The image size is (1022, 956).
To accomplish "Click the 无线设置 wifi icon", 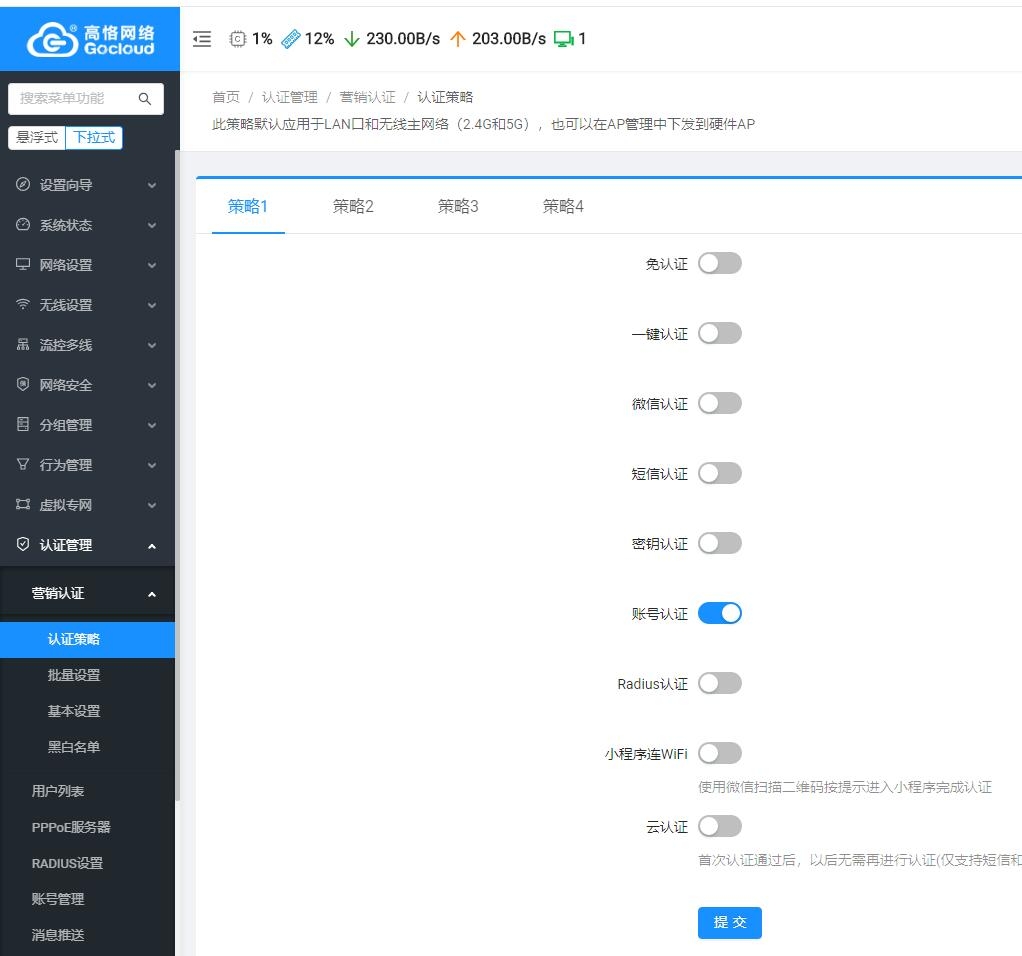I will pyautogui.click(x=23, y=304).
